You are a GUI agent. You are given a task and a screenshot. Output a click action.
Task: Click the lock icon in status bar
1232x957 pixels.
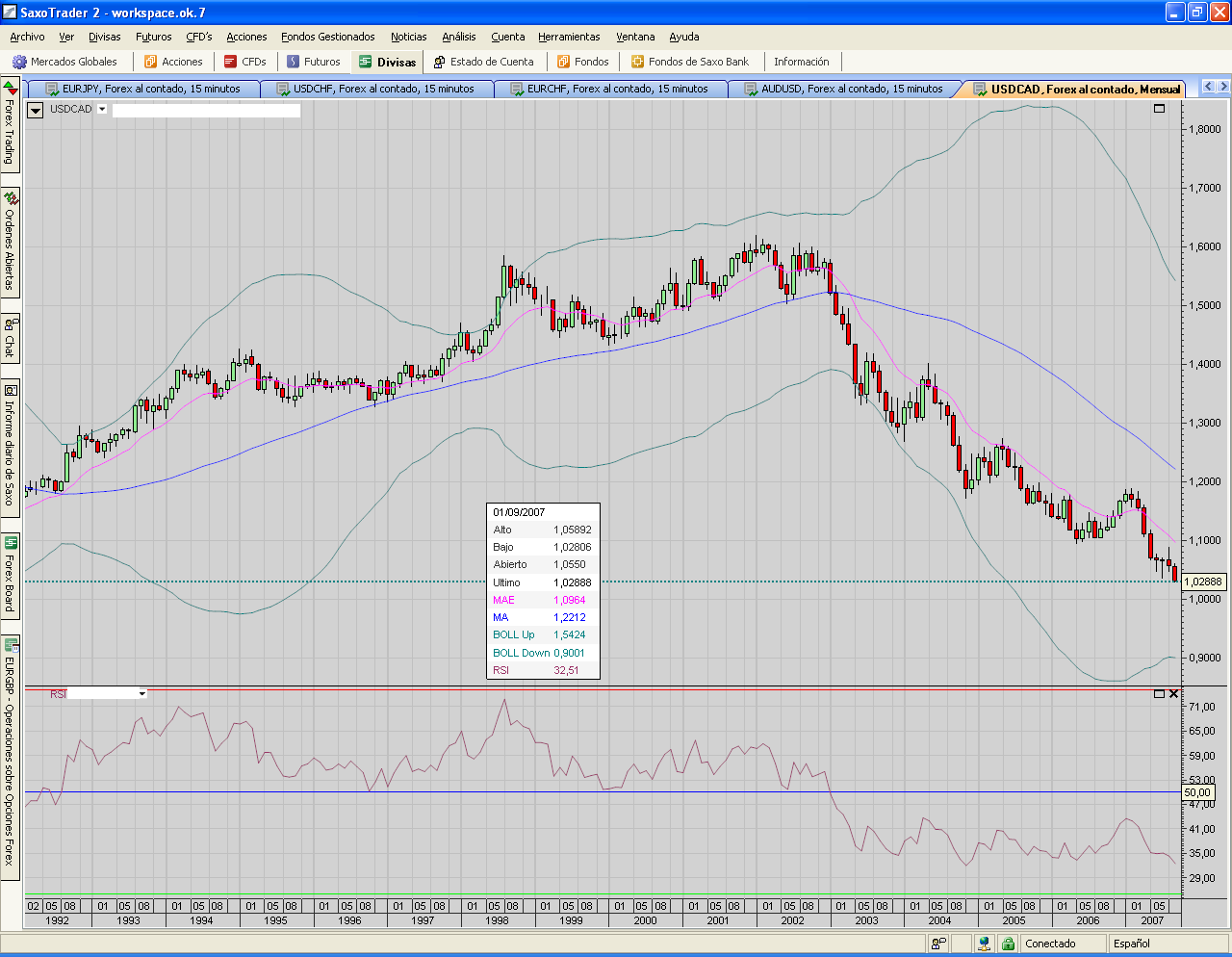click(x=1008, y=944)
